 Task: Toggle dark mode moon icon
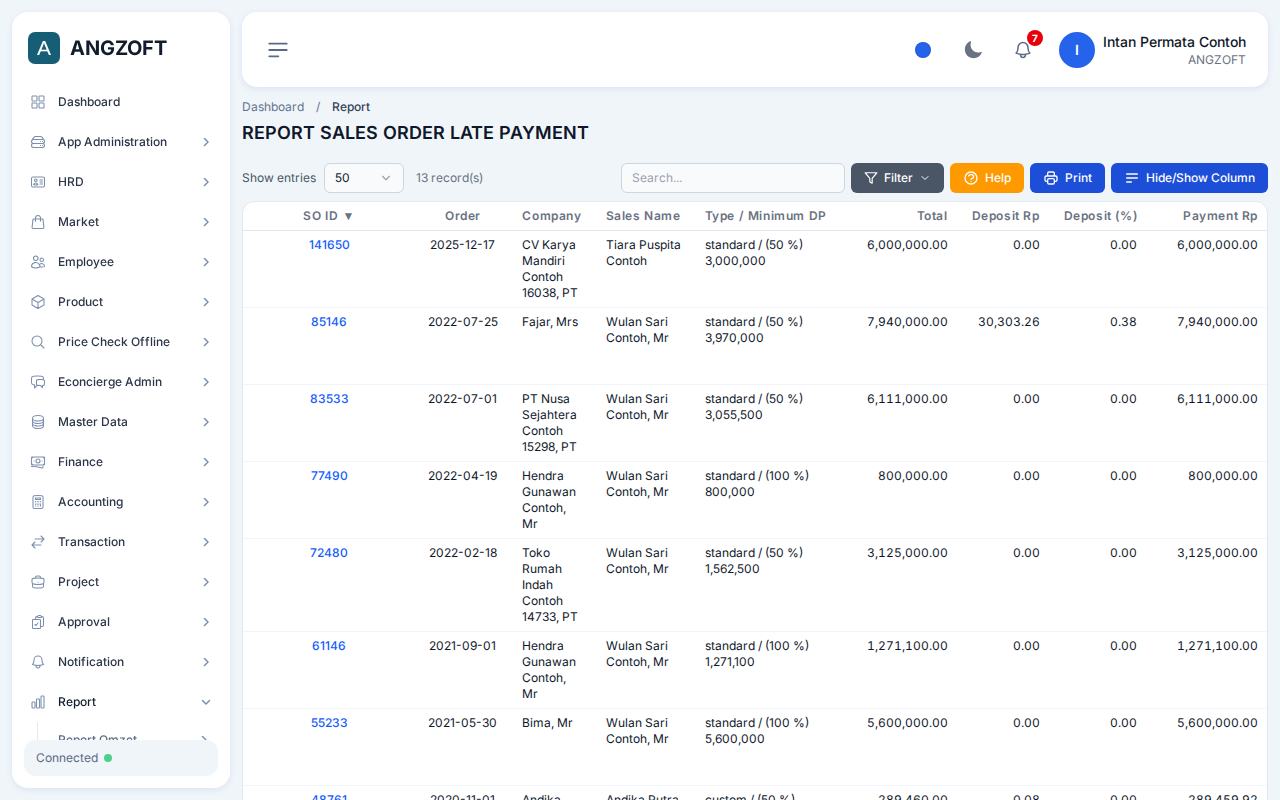click(x=973, y=50)
